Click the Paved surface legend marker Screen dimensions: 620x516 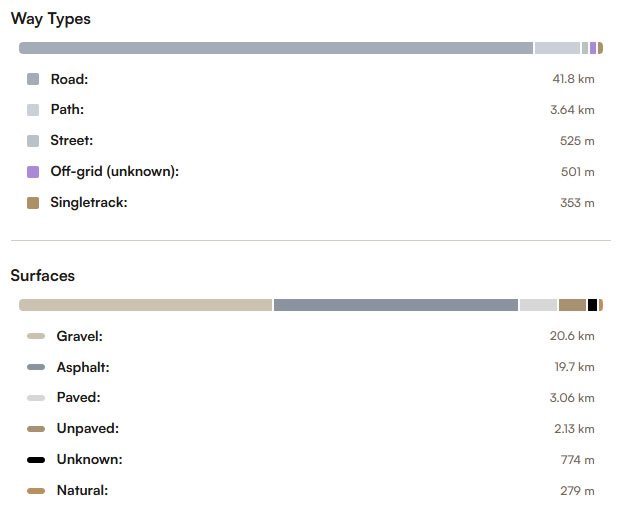click(x=36, y=398)
